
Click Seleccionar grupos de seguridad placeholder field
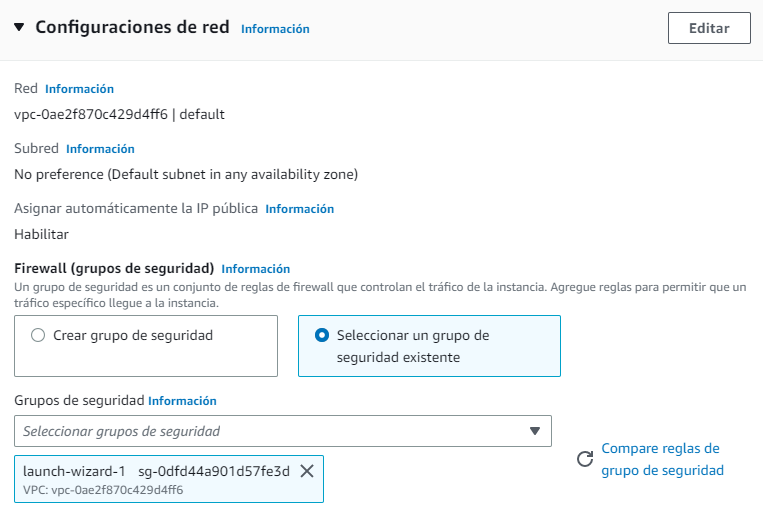(x=283, y=431)
